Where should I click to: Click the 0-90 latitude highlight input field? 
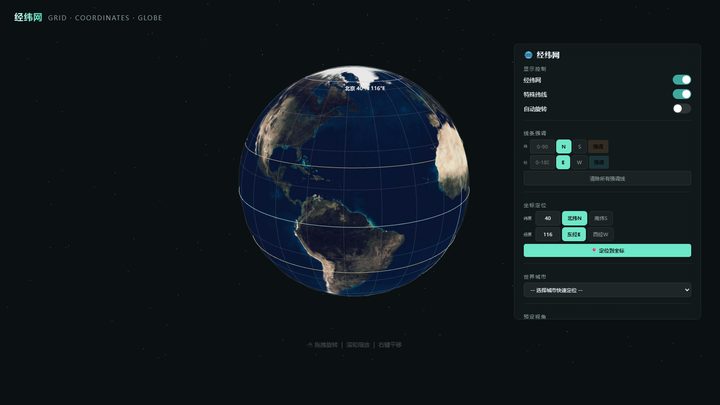[x=542, y=146]
